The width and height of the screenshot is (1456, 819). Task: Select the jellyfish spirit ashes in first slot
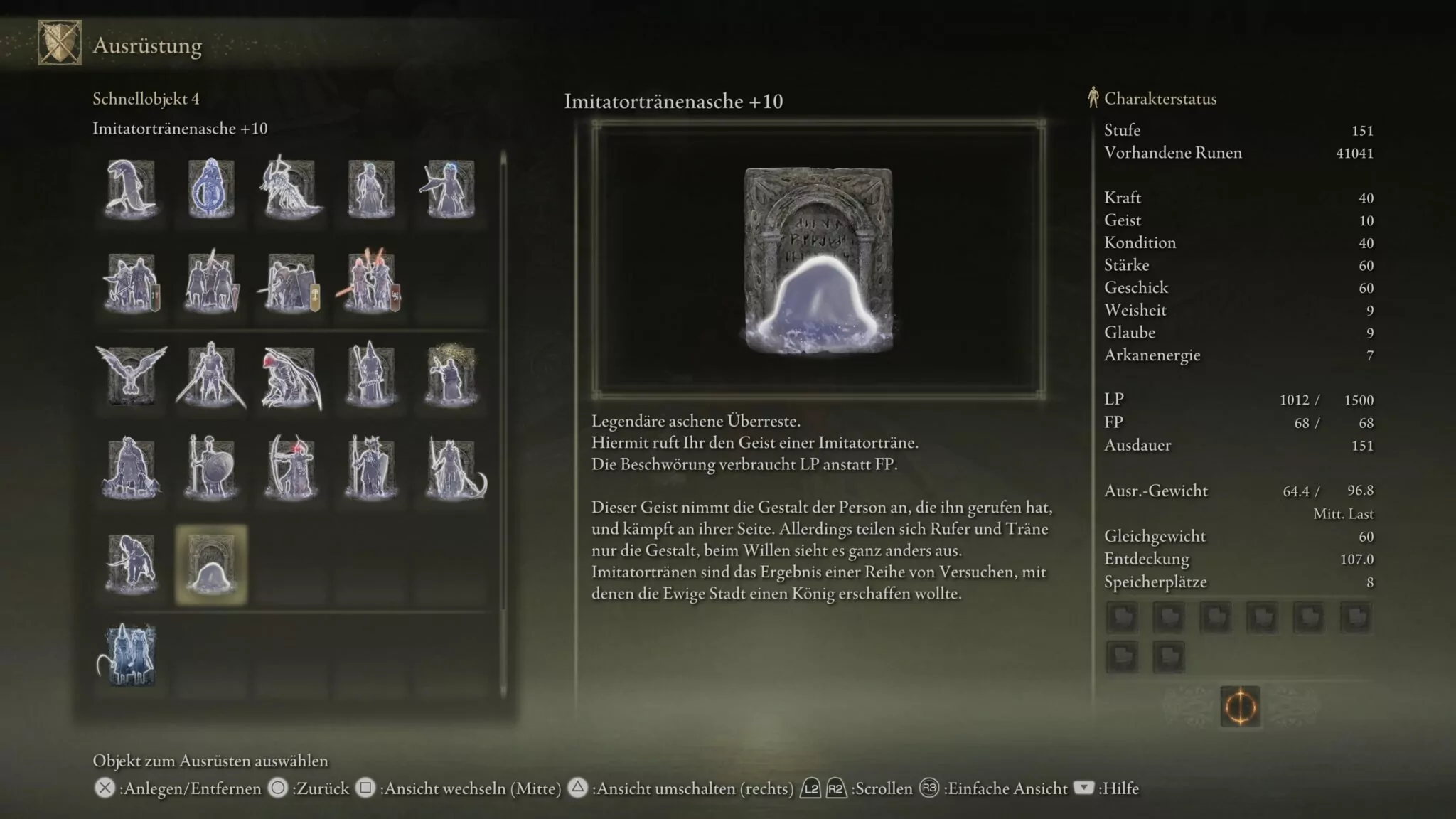point(132,188)
